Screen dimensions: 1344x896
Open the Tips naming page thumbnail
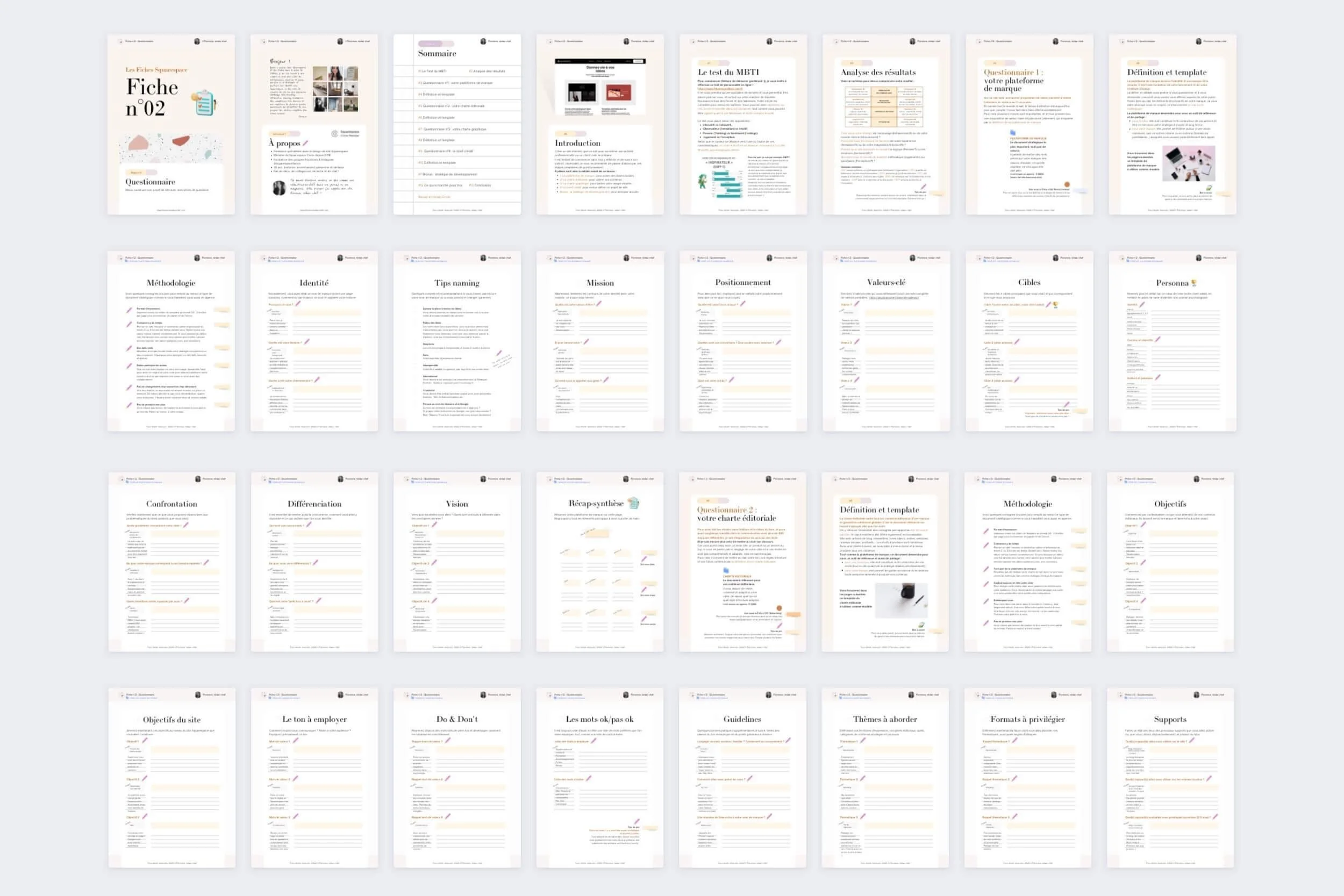[x=457, y=341]
